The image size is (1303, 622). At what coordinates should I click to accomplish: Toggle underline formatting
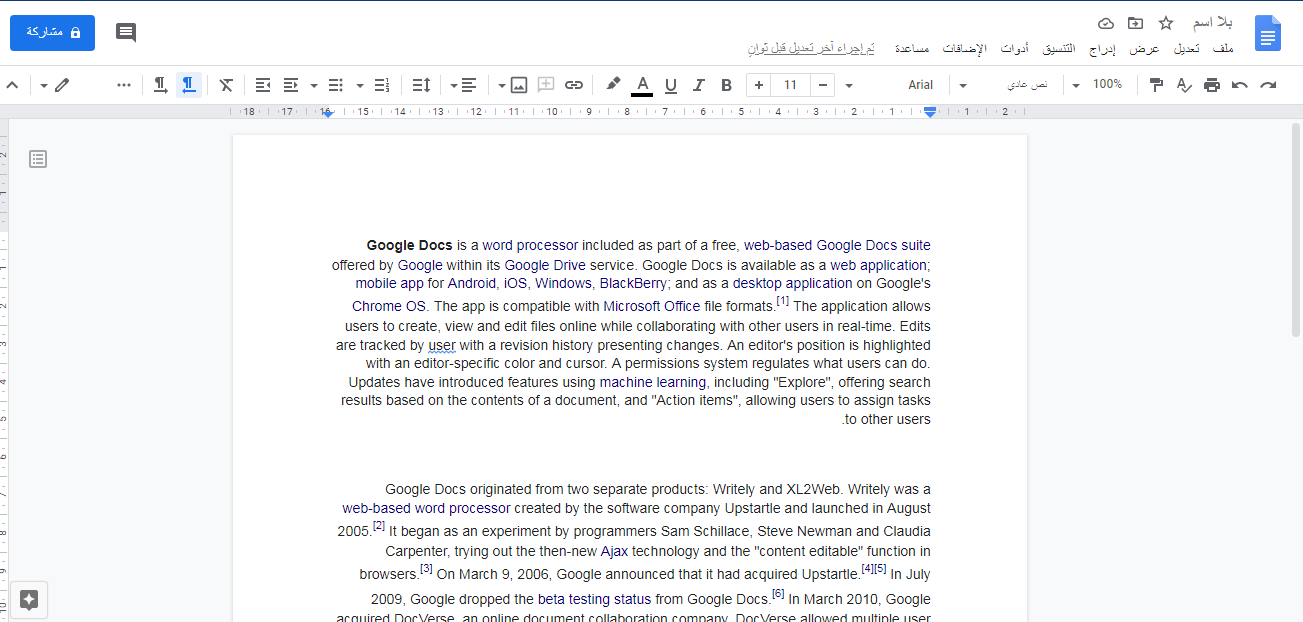tap(671, 85)
